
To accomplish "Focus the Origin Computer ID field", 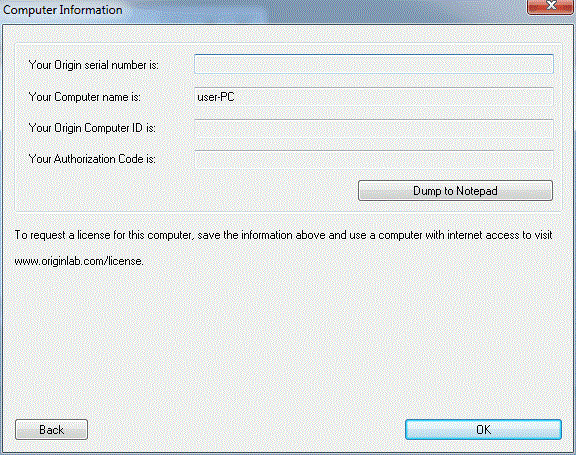I will point(374,128).
